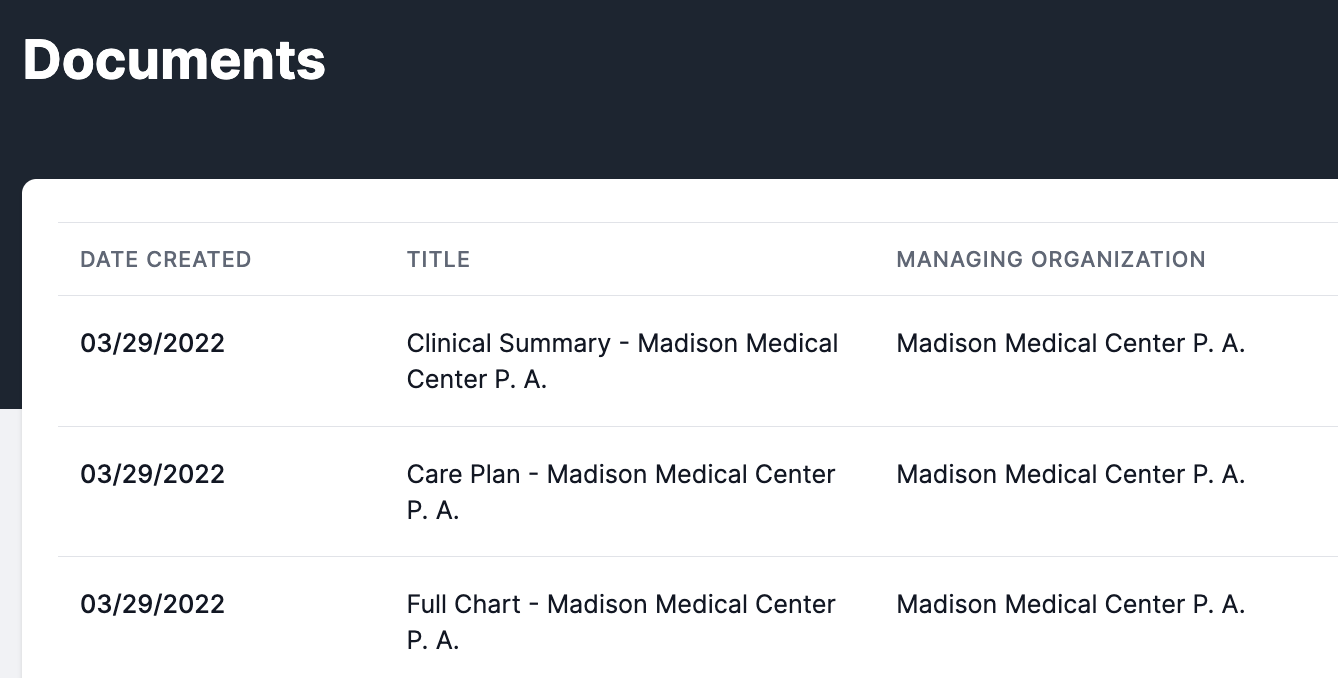Select managing organization in Care Plan row
Viewport: 1338px width, 678px height.
coord(1070,474)
